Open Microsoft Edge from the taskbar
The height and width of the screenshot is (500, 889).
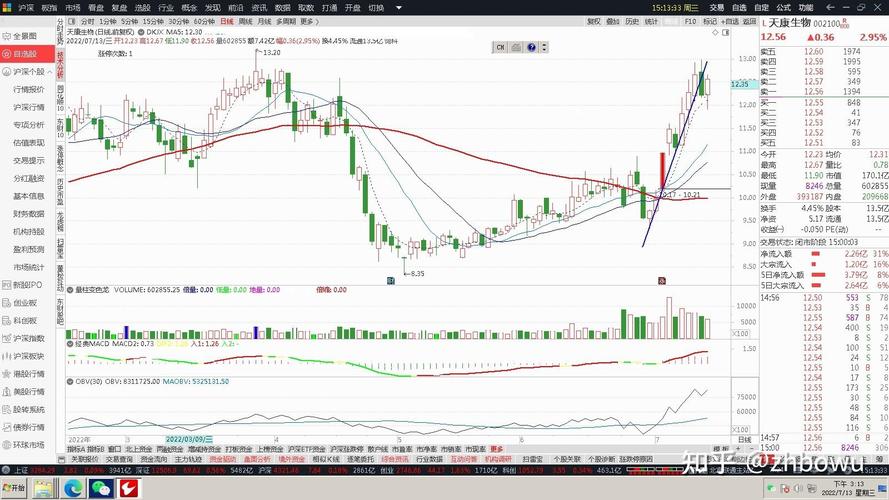(73, 489)
